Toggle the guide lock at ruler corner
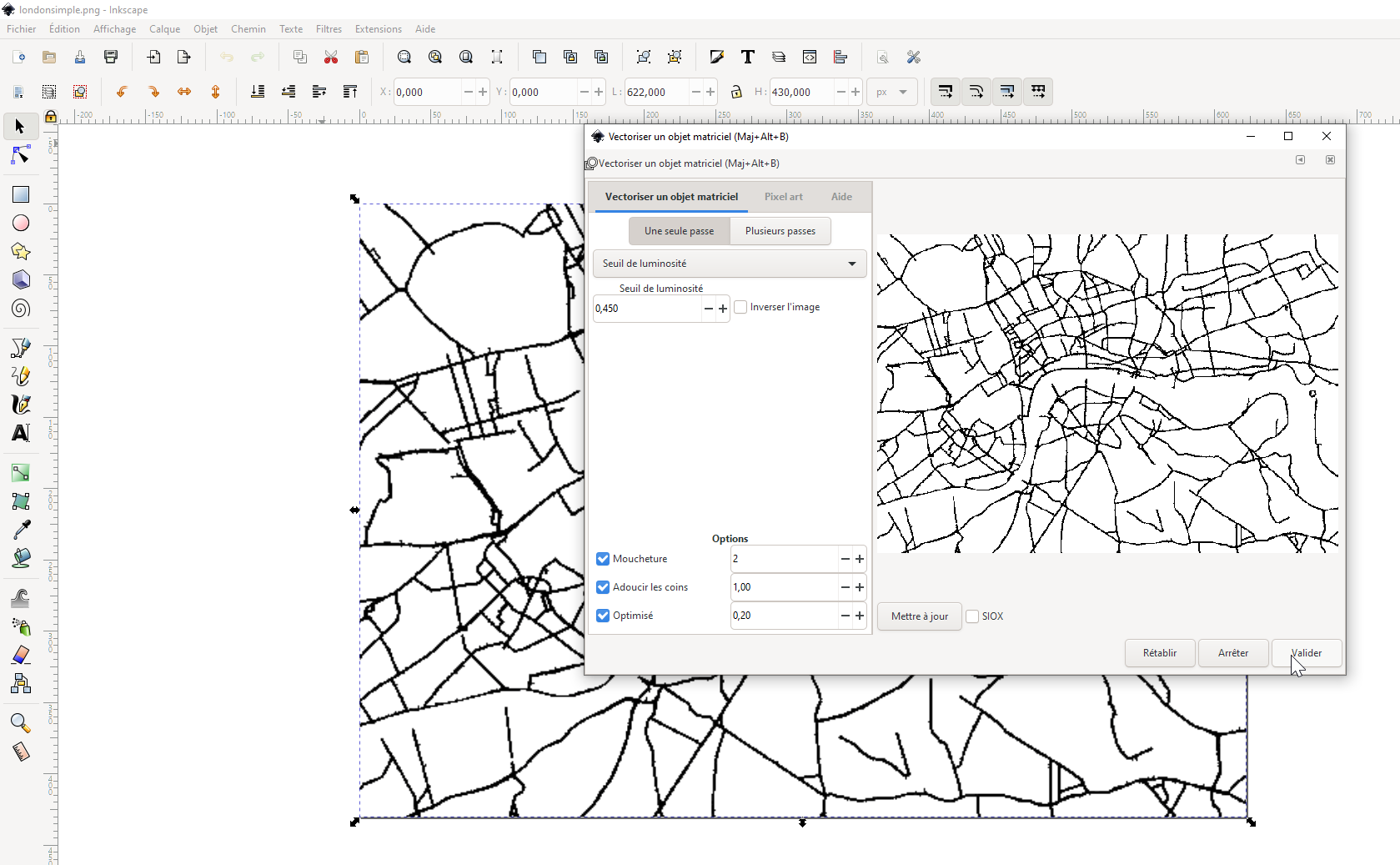This screenshot has height=865, width=1400. (51, 117)
